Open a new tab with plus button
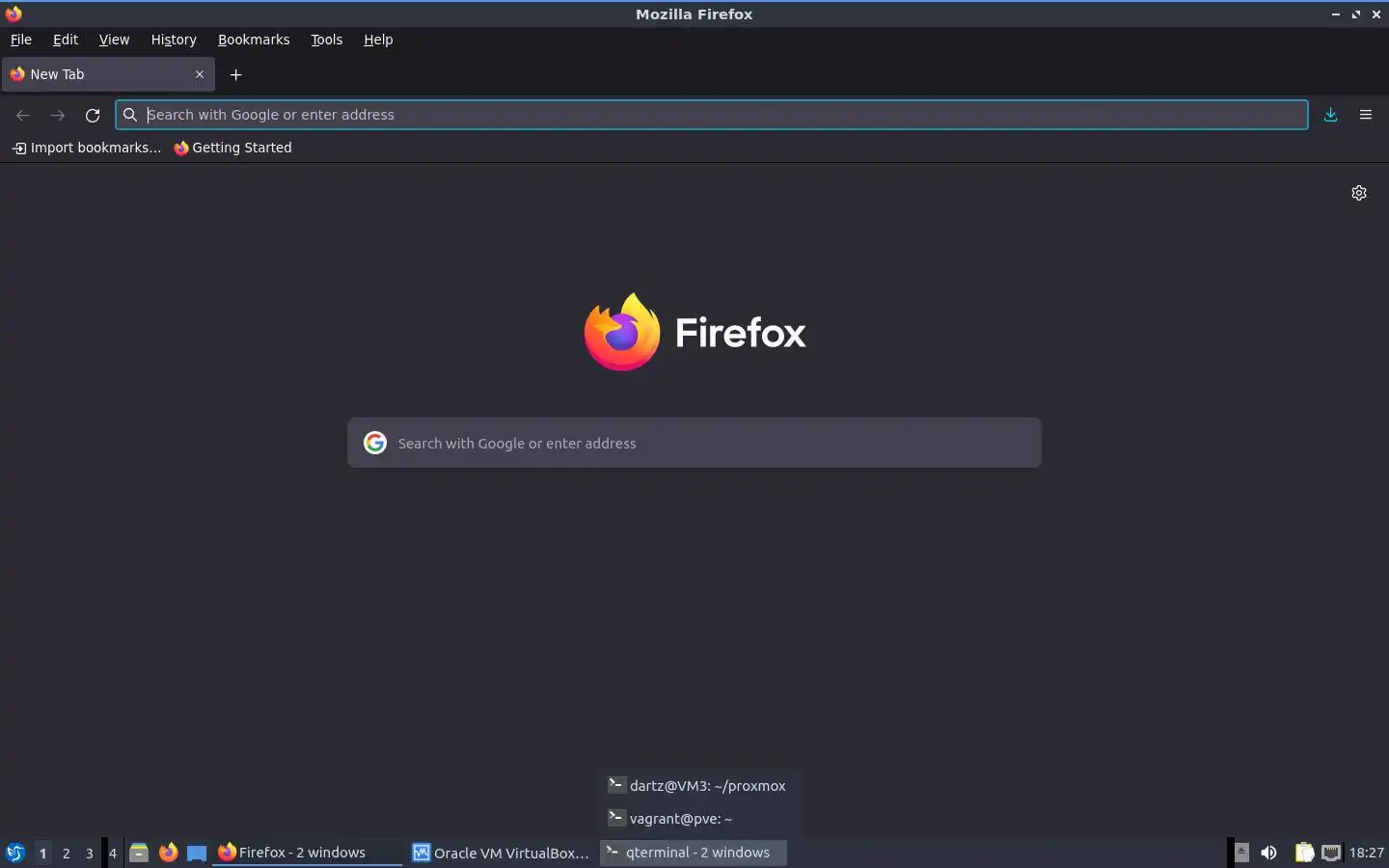This screenshot has width=1389, height=868. pyautogui.click(x=235, y=74)
